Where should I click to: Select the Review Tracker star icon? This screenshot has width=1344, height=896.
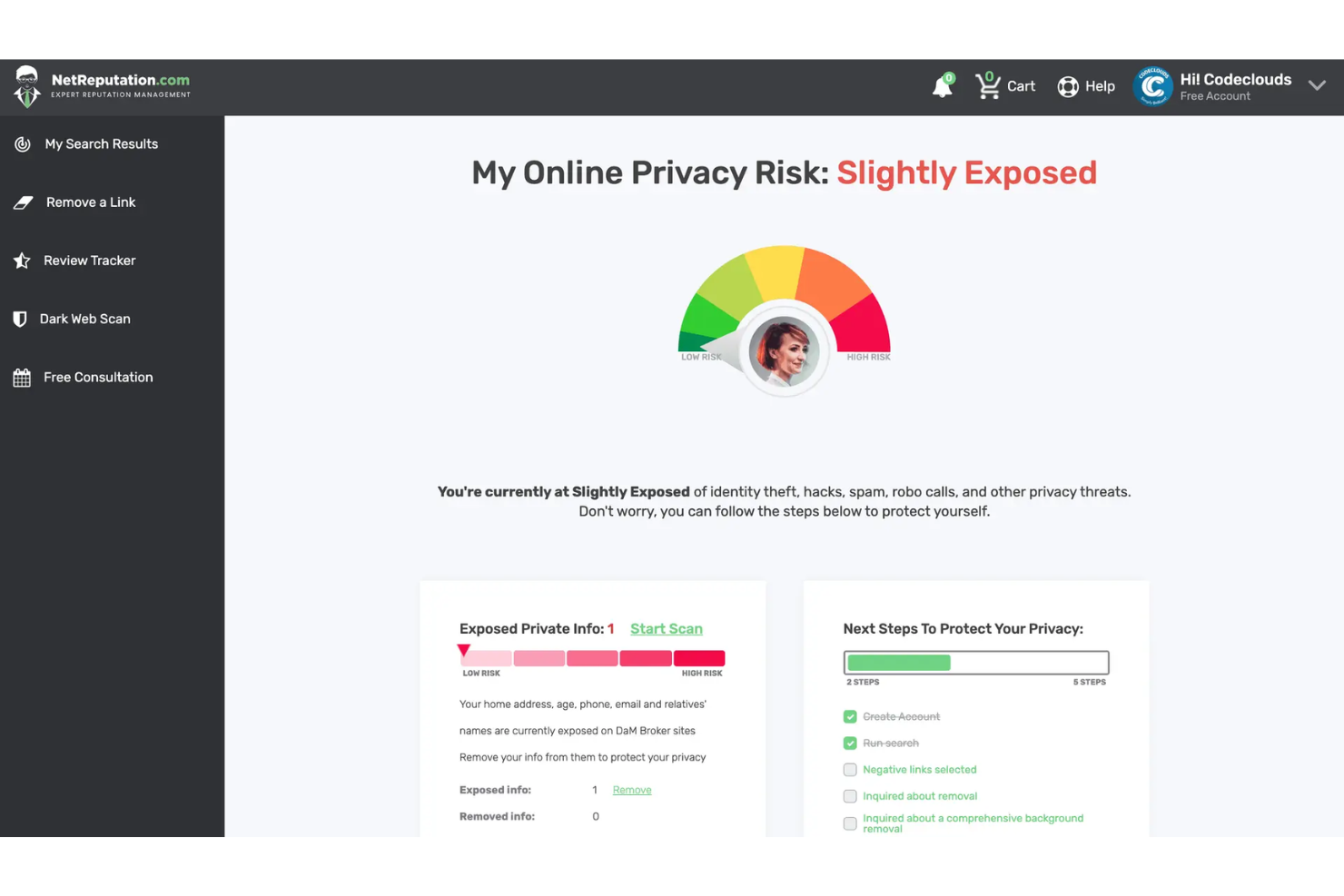click(23, 261)
